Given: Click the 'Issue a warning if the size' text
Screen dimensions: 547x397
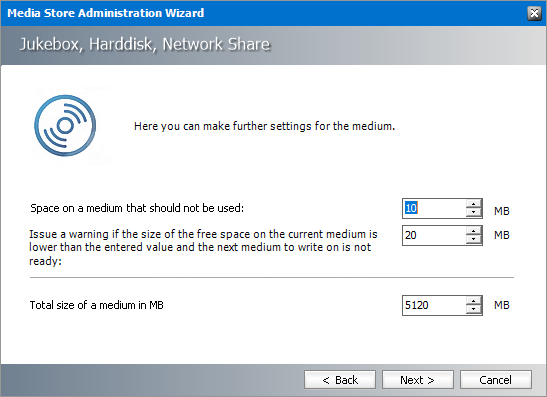Looking at the screenshot, I should coord(203,247).
